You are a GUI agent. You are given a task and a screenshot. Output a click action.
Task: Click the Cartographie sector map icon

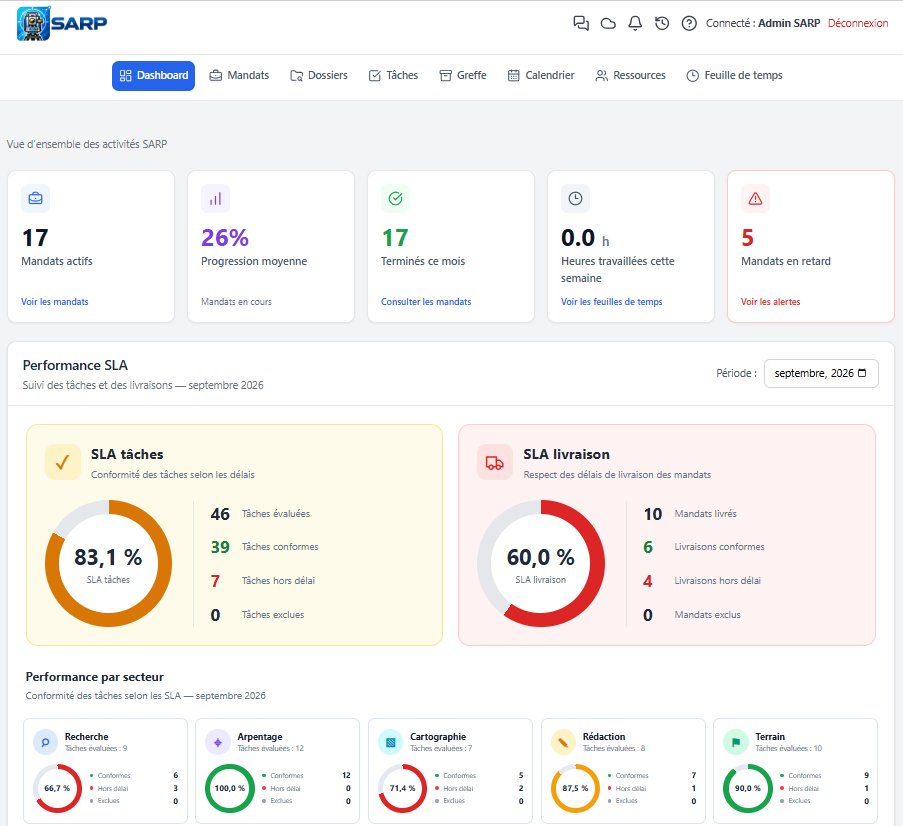tap(390, 742)
